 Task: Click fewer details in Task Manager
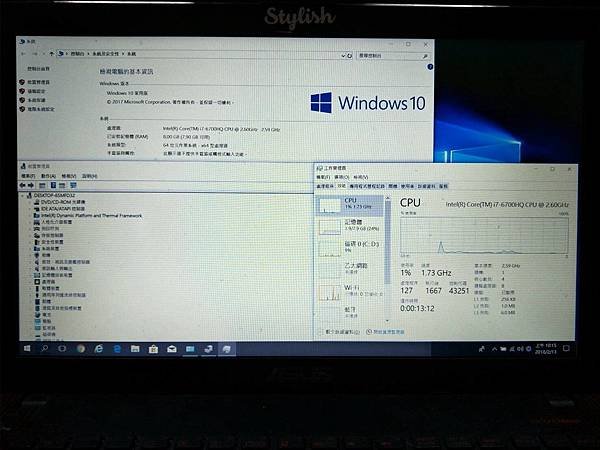tap(340, 332)
